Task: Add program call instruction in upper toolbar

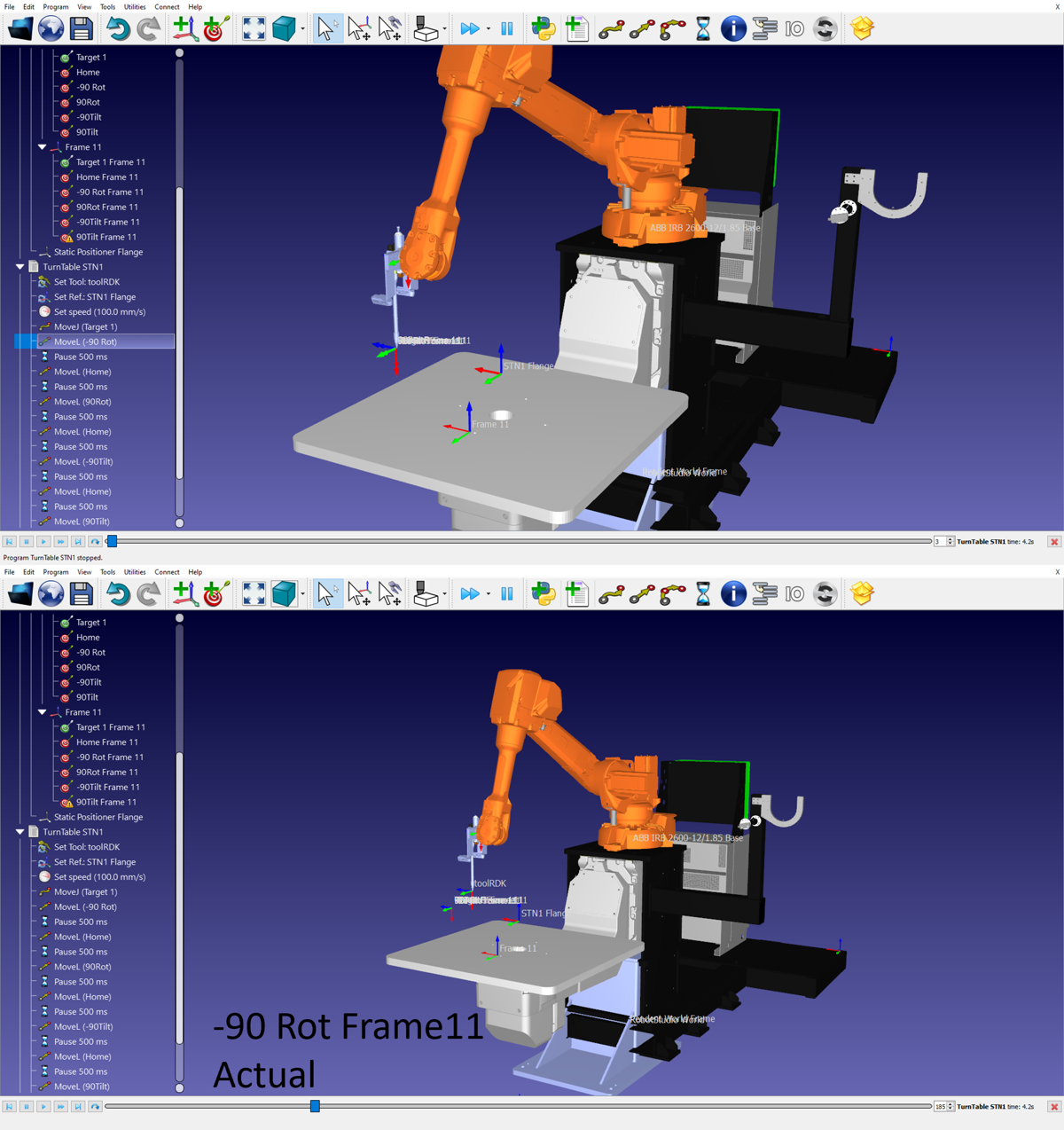Action: pos(763,29)
